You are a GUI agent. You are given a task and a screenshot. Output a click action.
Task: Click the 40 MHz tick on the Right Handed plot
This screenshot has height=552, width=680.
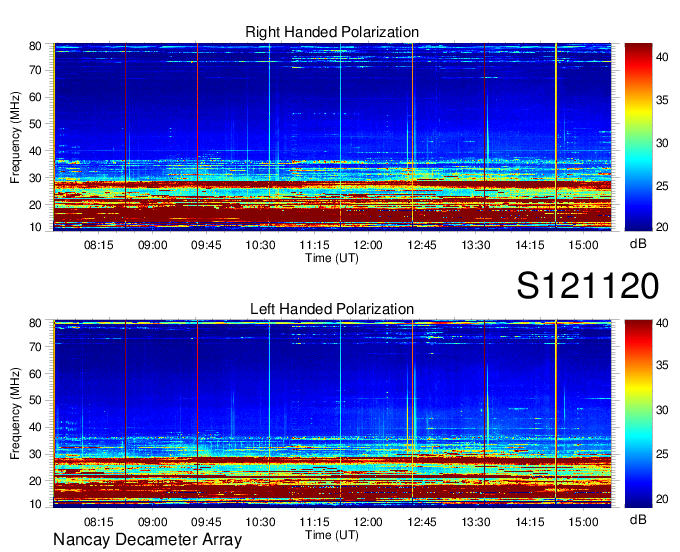tap(35, 151)
